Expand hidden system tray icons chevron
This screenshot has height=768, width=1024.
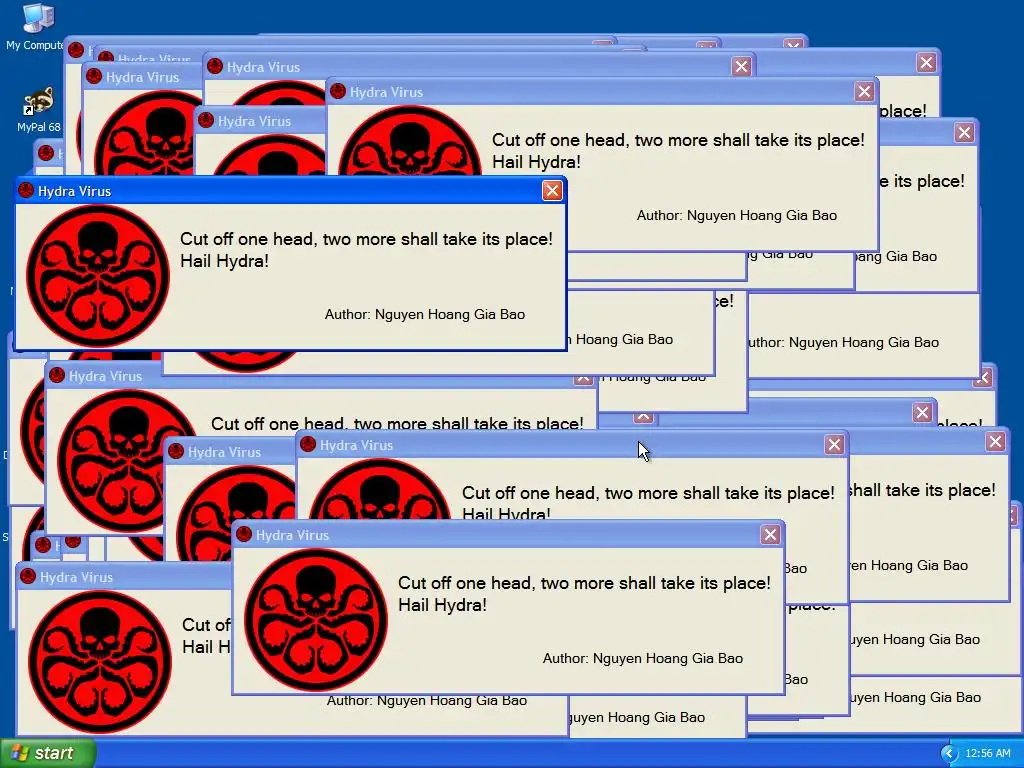pos(949,754)
